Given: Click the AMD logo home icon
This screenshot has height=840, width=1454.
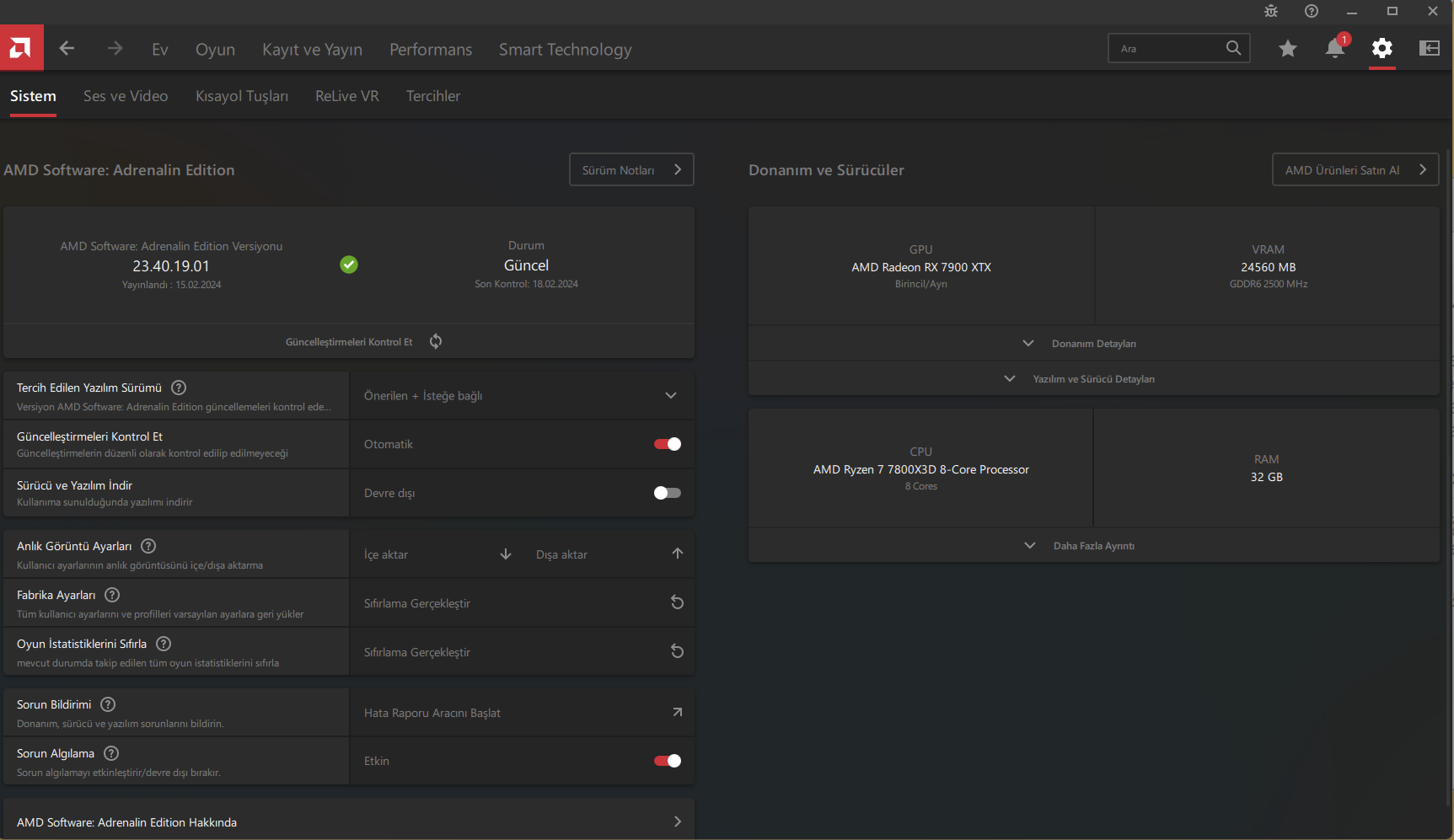Looking at the screenshot, I should point(21,48).
